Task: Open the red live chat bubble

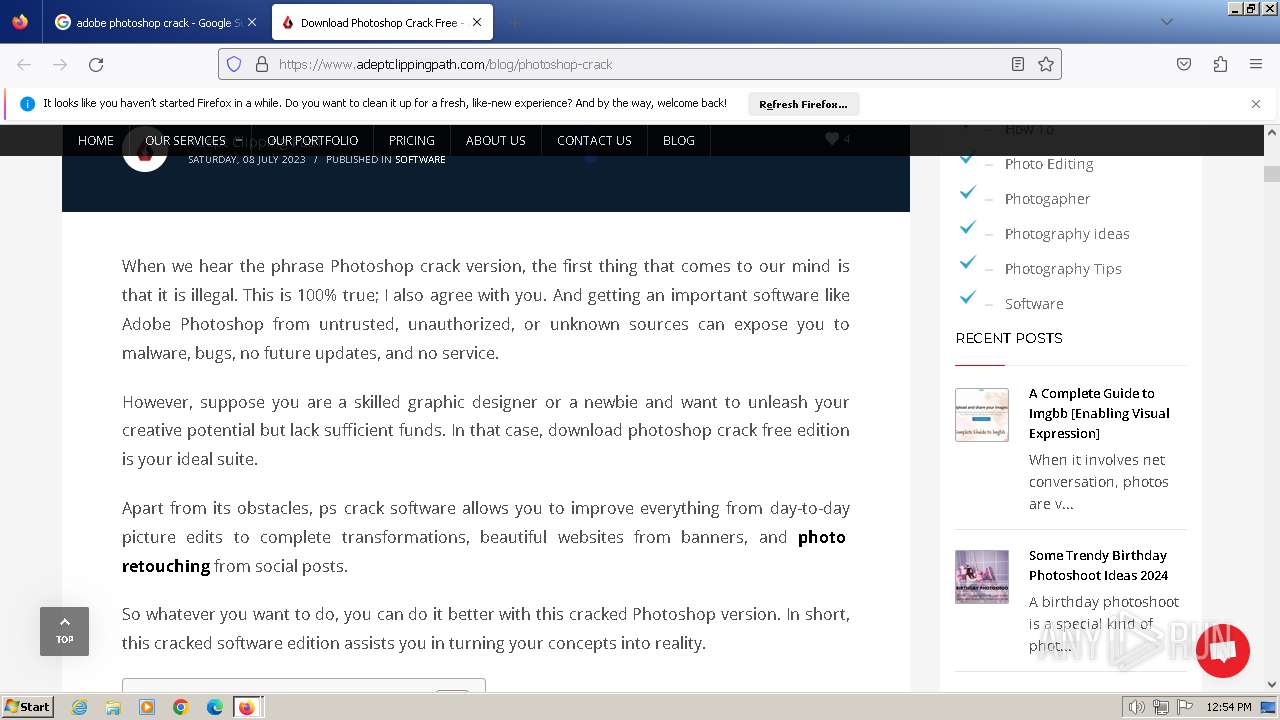Action: pyautogui.click(x=1222, y=651)
